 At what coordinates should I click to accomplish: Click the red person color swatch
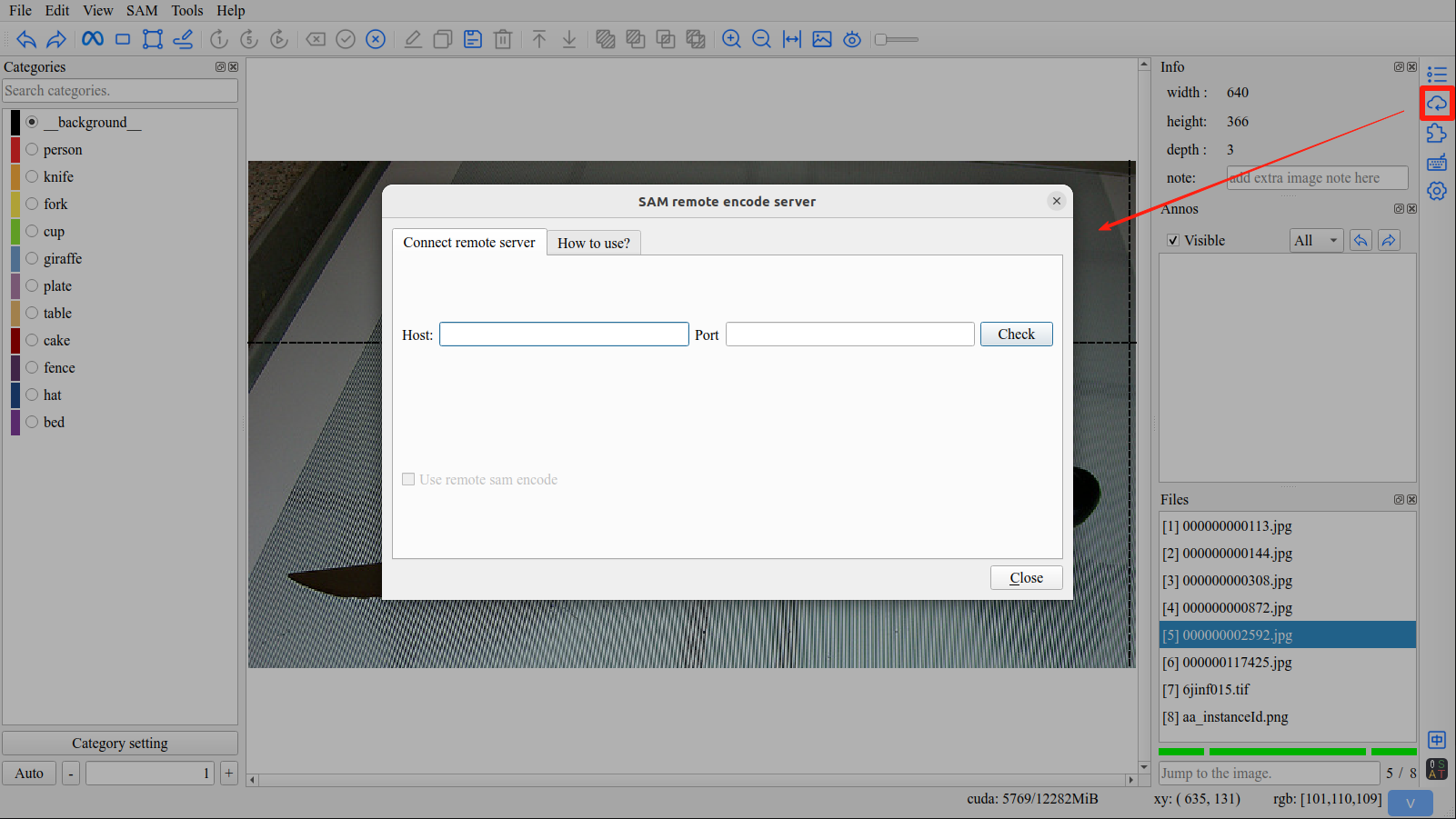15,149
